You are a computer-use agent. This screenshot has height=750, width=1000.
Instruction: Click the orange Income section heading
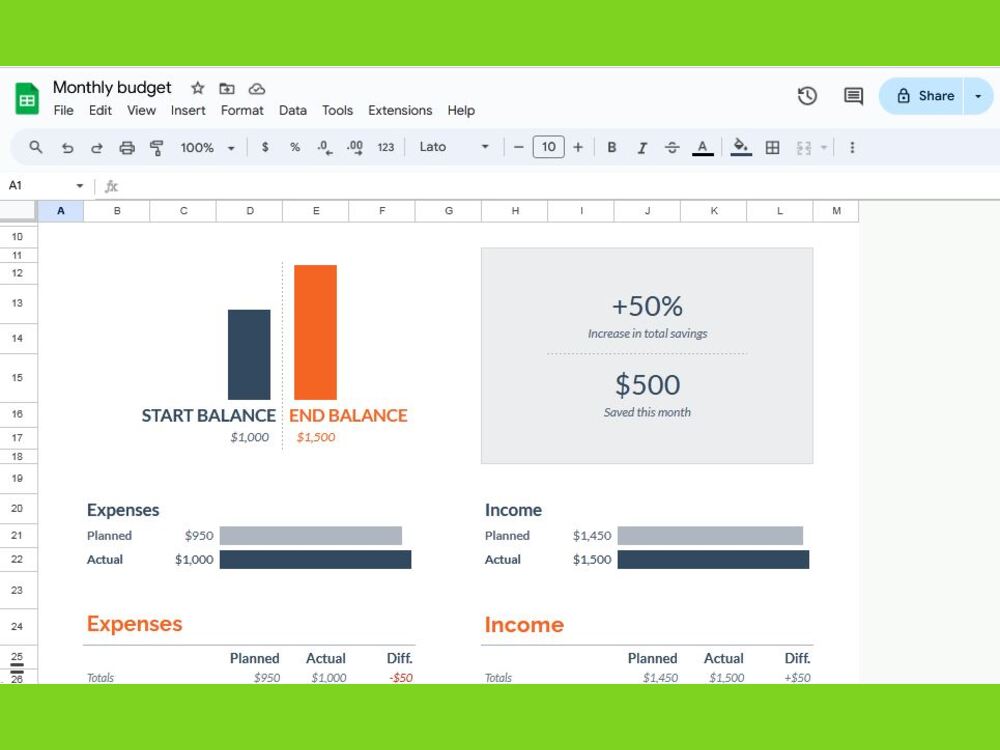point(524,624)
